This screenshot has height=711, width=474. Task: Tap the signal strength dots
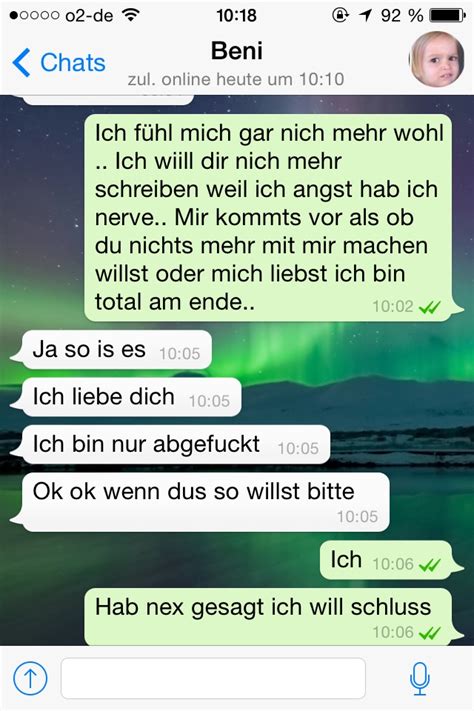pyautogui.click(x=34, y=15)
